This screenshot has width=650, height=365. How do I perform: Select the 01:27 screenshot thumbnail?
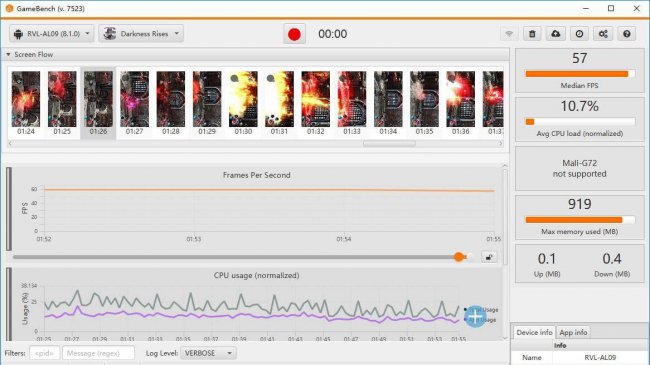(x=134, y=103)
